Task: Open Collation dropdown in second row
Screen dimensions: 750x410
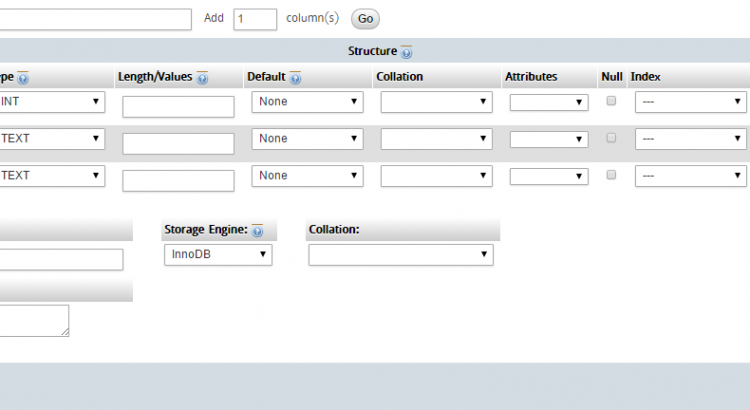Action: (436, 139)
